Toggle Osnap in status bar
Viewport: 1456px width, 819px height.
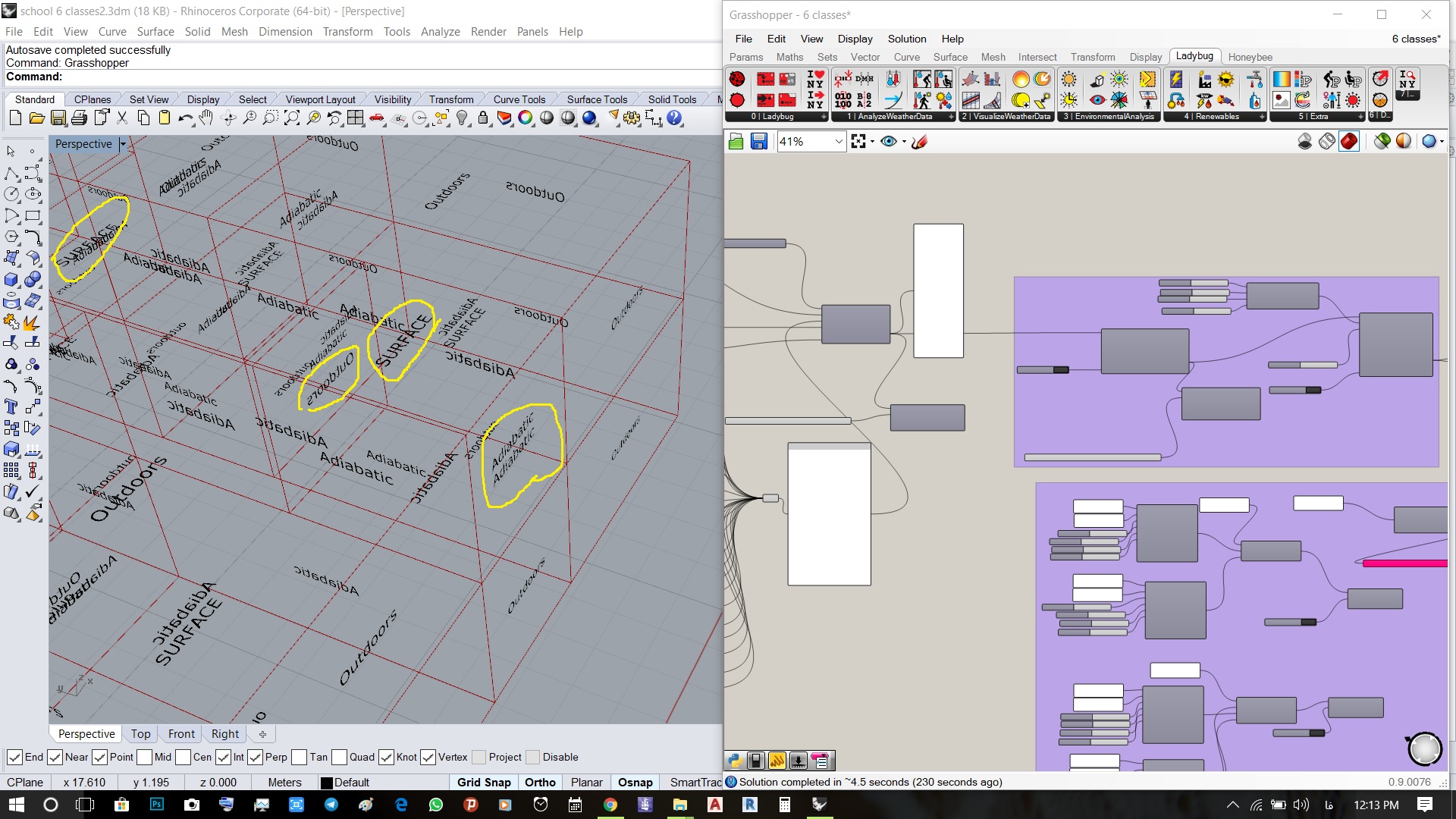635,783
